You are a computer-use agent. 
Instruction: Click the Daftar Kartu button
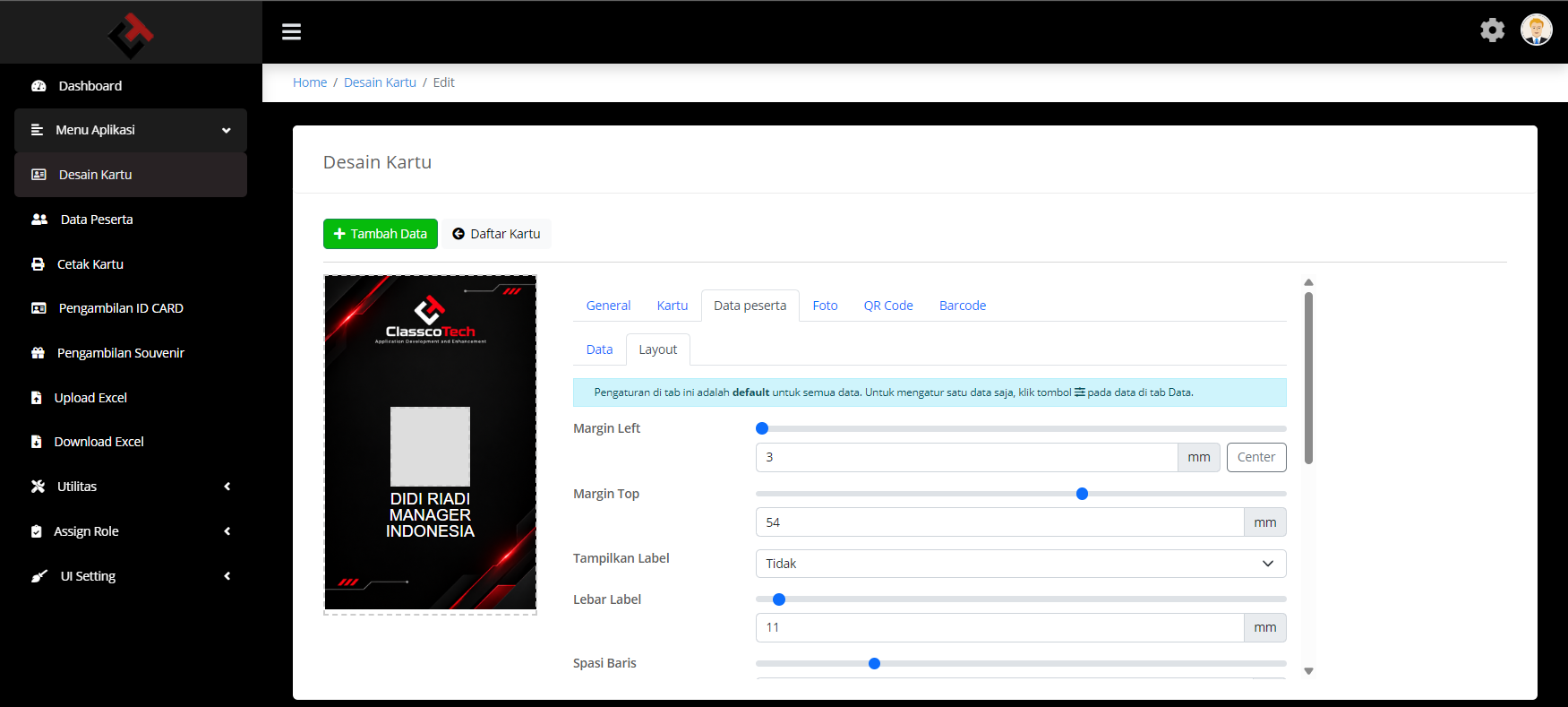click(496, 234)
